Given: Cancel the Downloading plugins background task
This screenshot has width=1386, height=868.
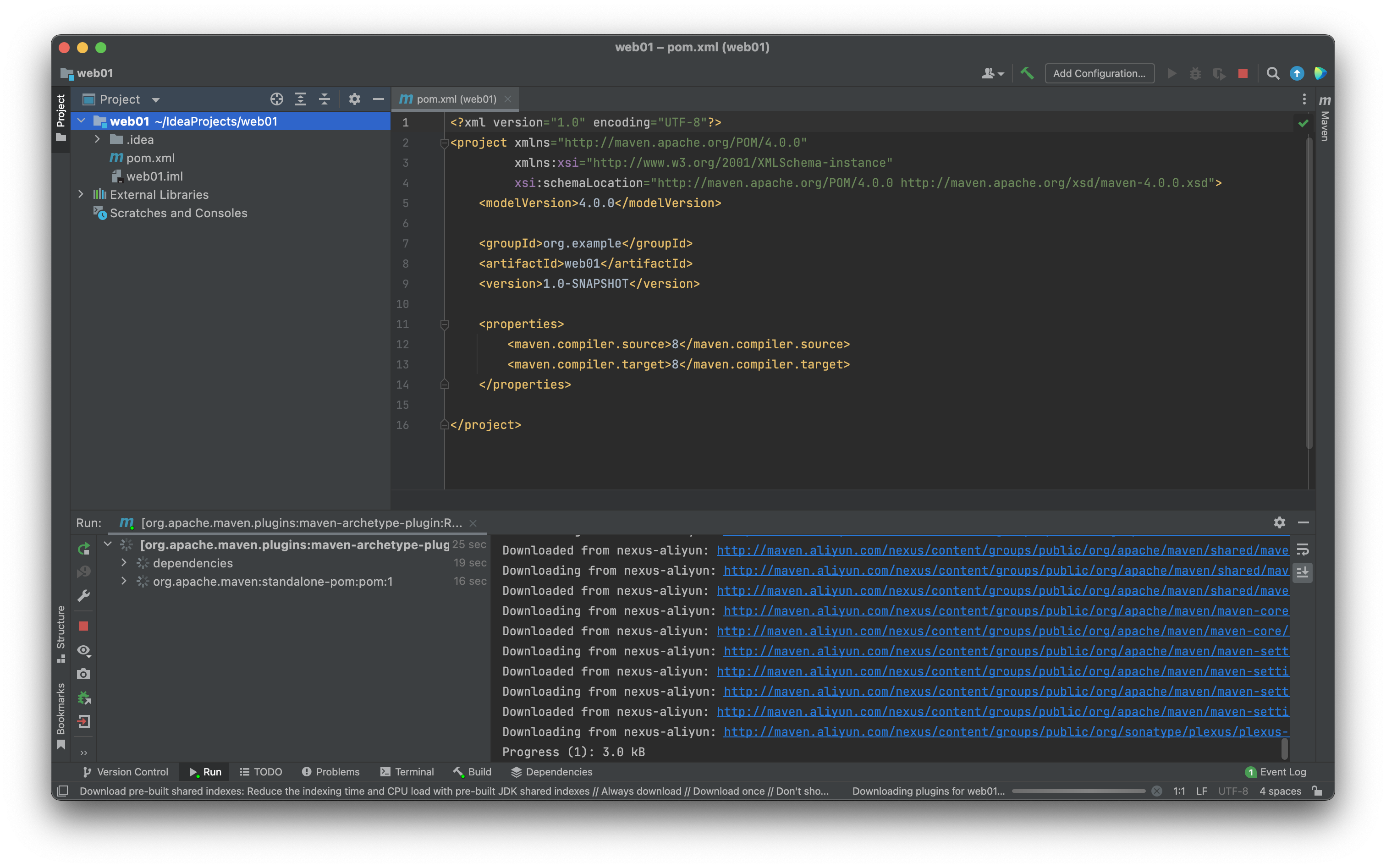Looking at the screenshot, I should pyautogui.click(x=1157, y=791).
